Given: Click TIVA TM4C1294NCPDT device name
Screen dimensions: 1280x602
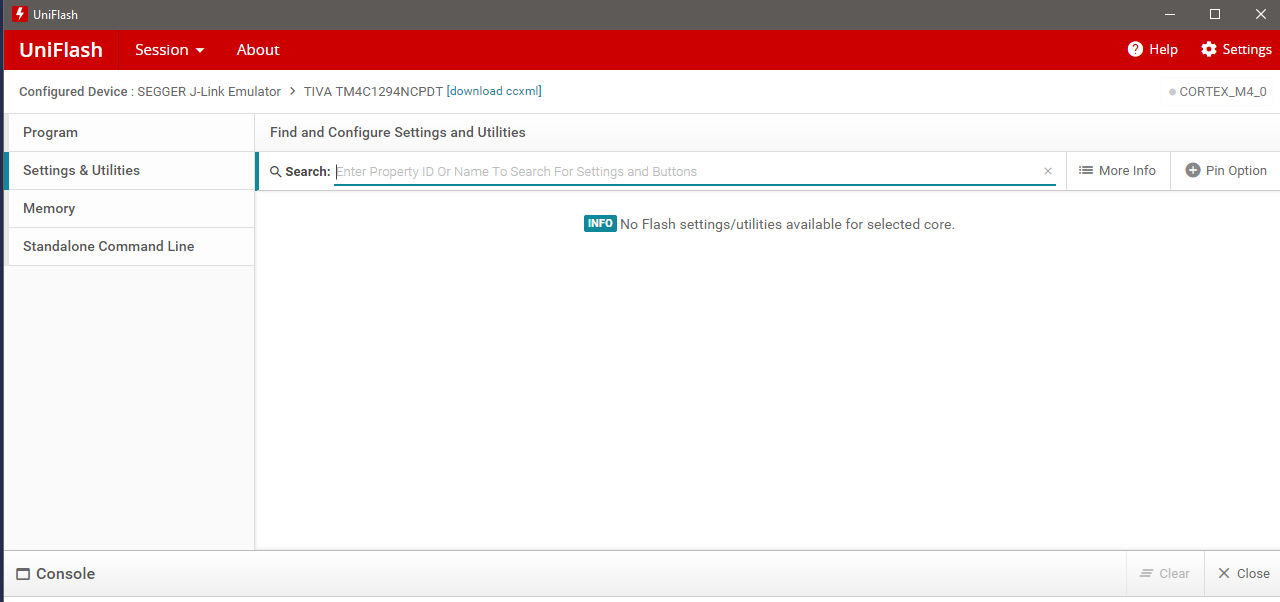Looking at the screenshot, I should tap(373, 91).
